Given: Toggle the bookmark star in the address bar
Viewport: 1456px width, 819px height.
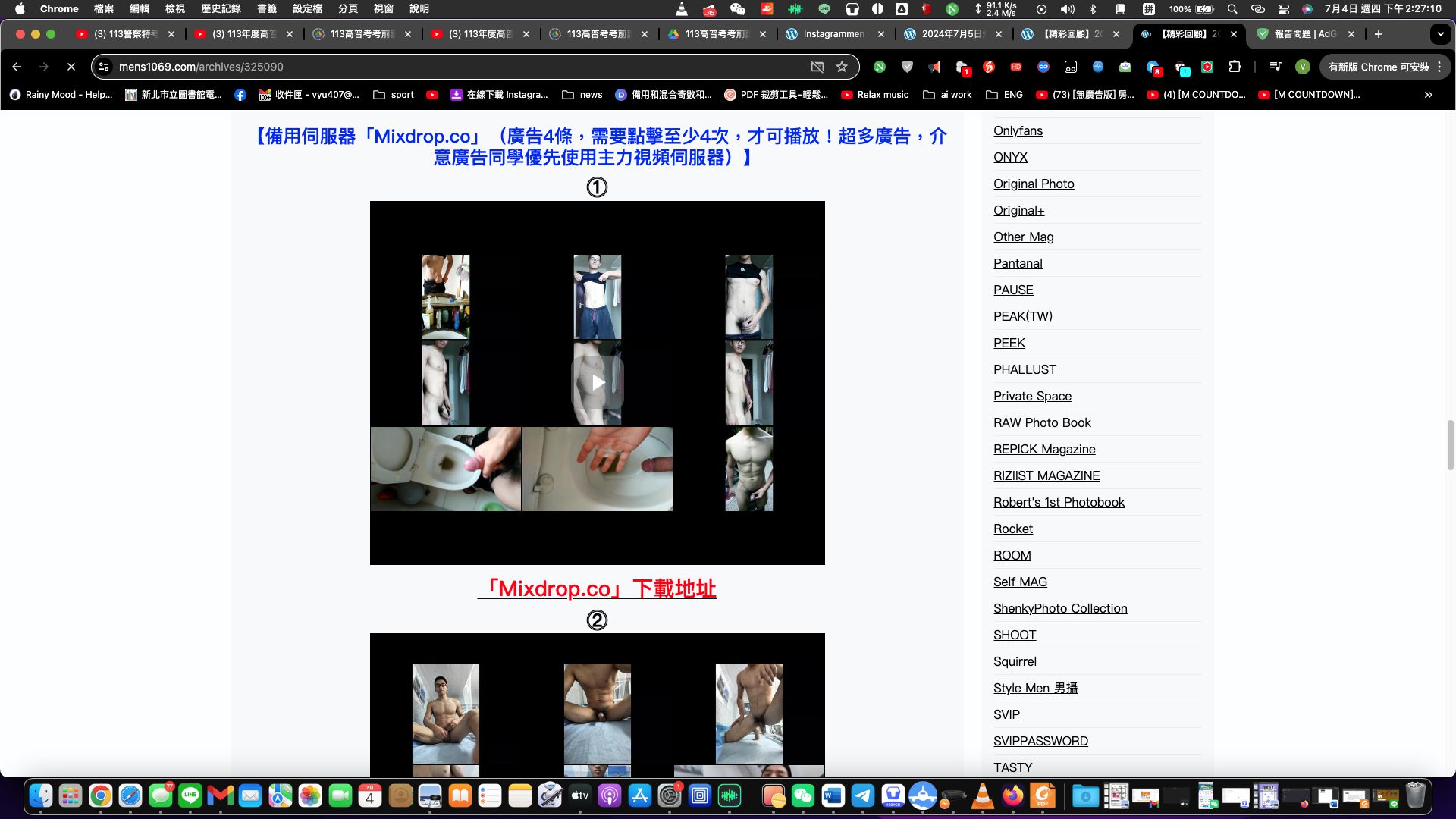Looking at the screenshot, I should pyautogui.click(x=842, y=67).
